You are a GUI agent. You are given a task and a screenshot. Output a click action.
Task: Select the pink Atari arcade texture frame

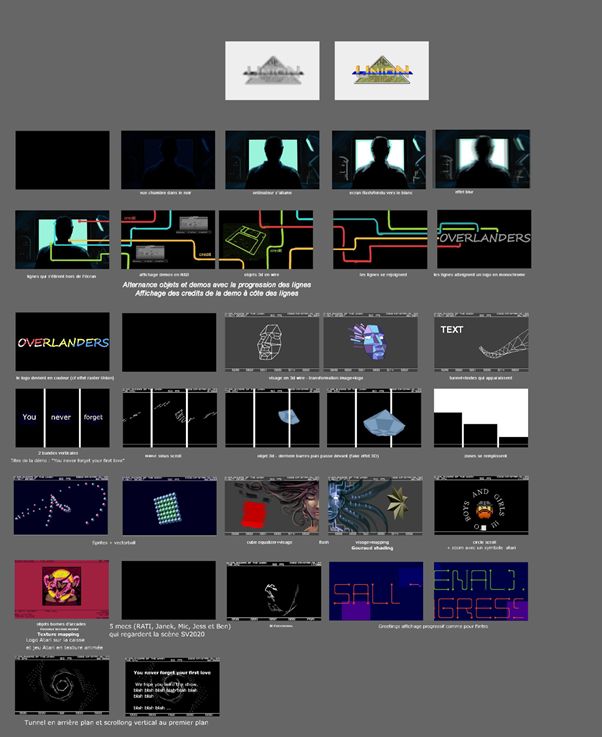62,589
